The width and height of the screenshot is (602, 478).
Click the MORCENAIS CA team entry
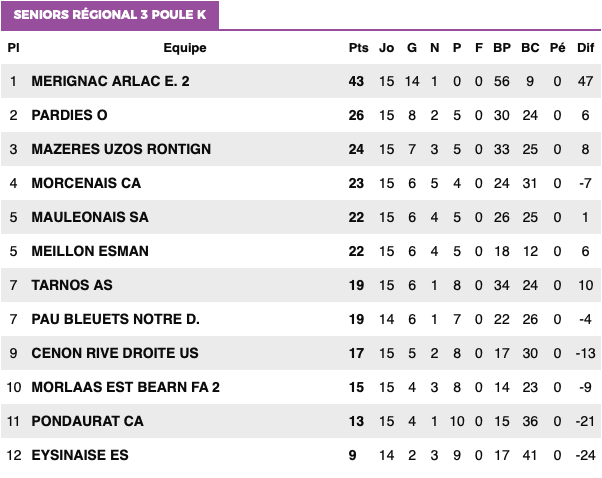86,183
